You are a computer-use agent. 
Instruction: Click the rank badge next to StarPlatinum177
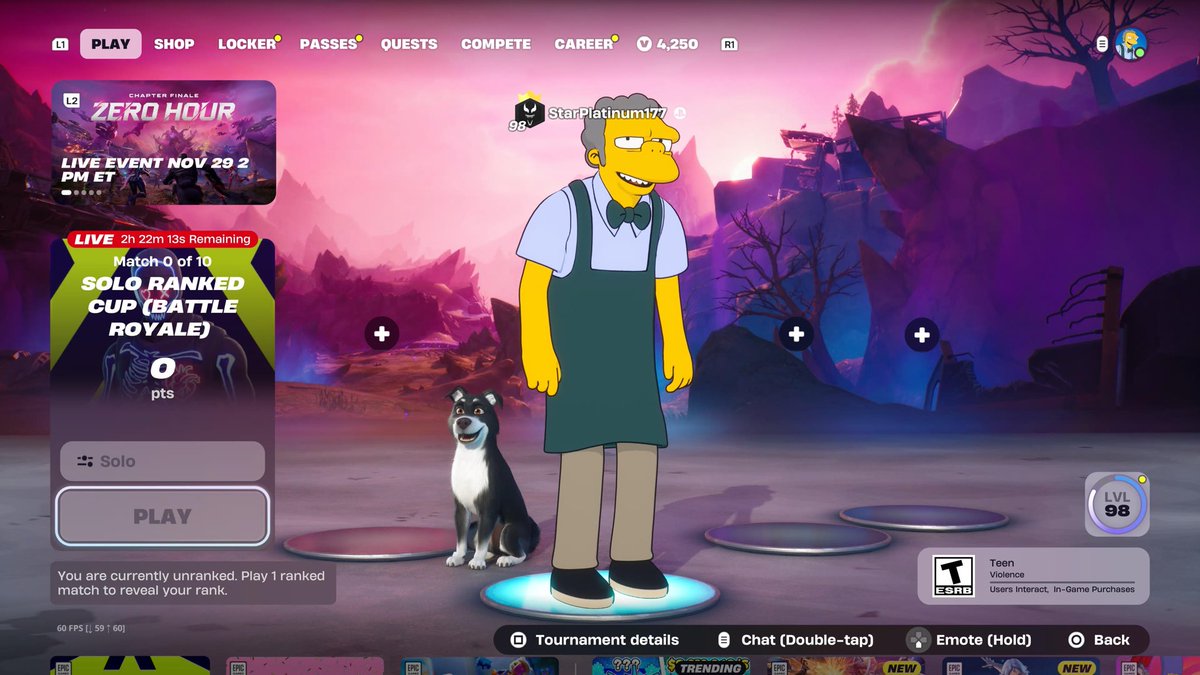(527, 113)
